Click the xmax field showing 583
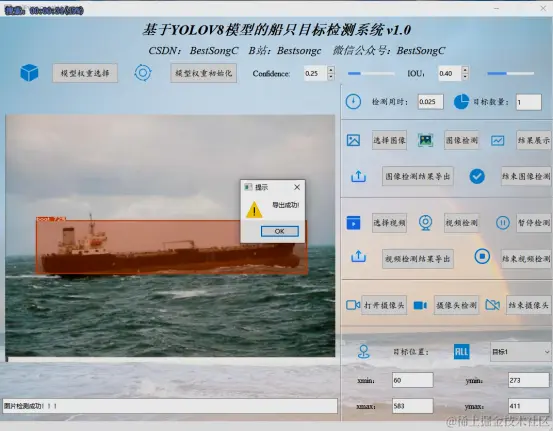The width and height of the screenshot is (554, 432). [x=412, y=406]
